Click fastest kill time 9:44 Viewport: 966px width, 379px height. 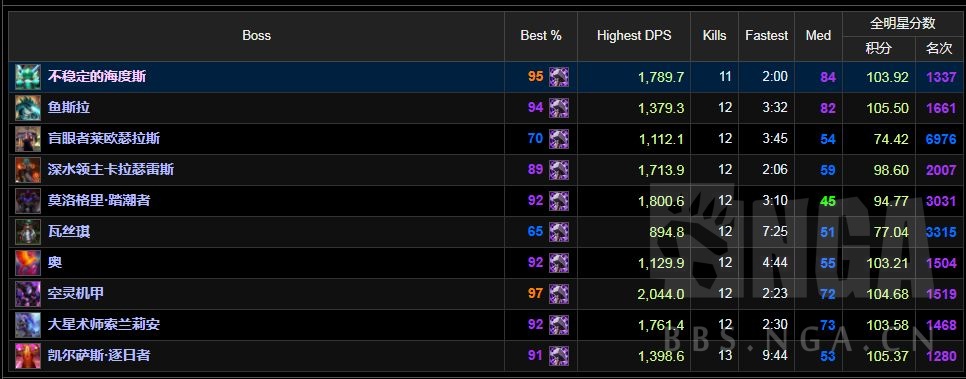[x=775, y=356]
